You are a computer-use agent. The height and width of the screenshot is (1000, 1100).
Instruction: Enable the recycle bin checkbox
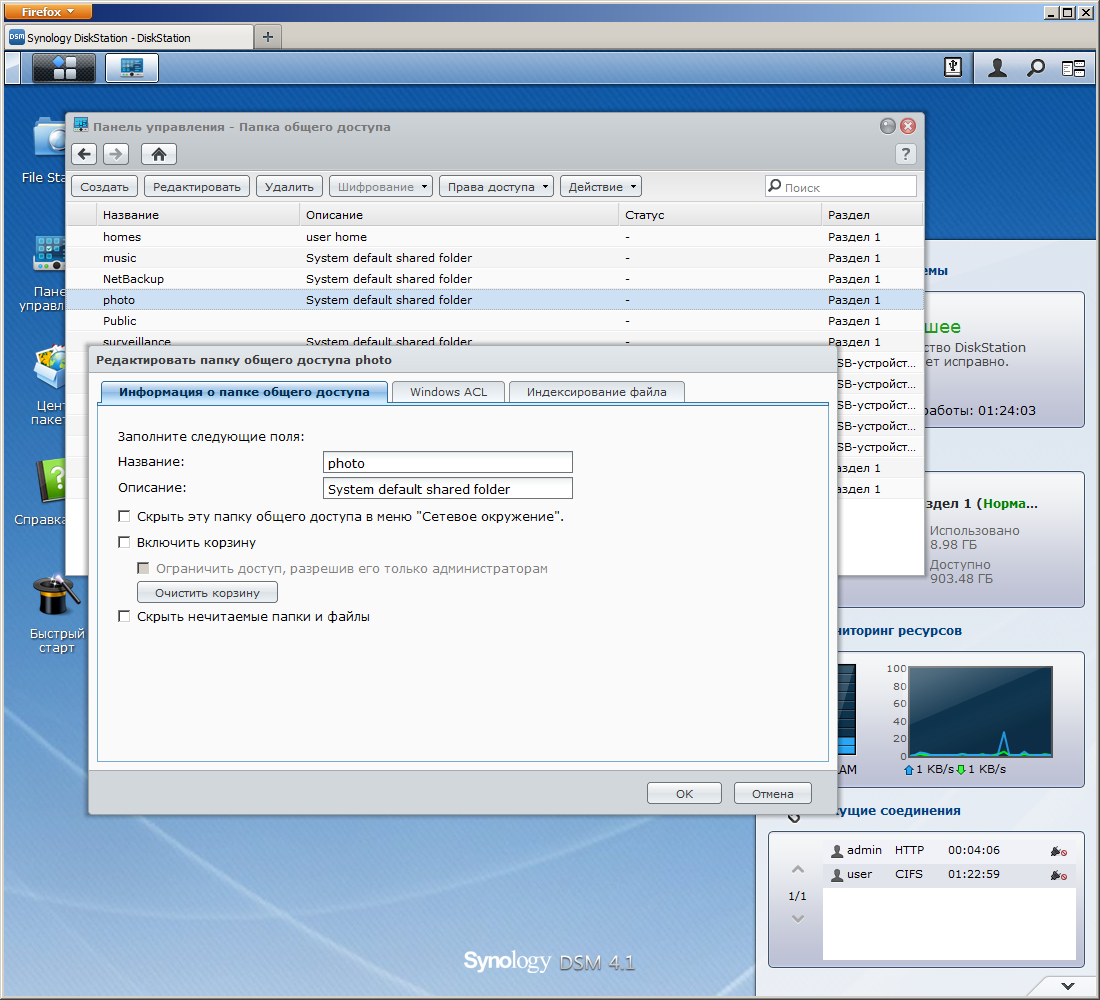click(124, 542)
